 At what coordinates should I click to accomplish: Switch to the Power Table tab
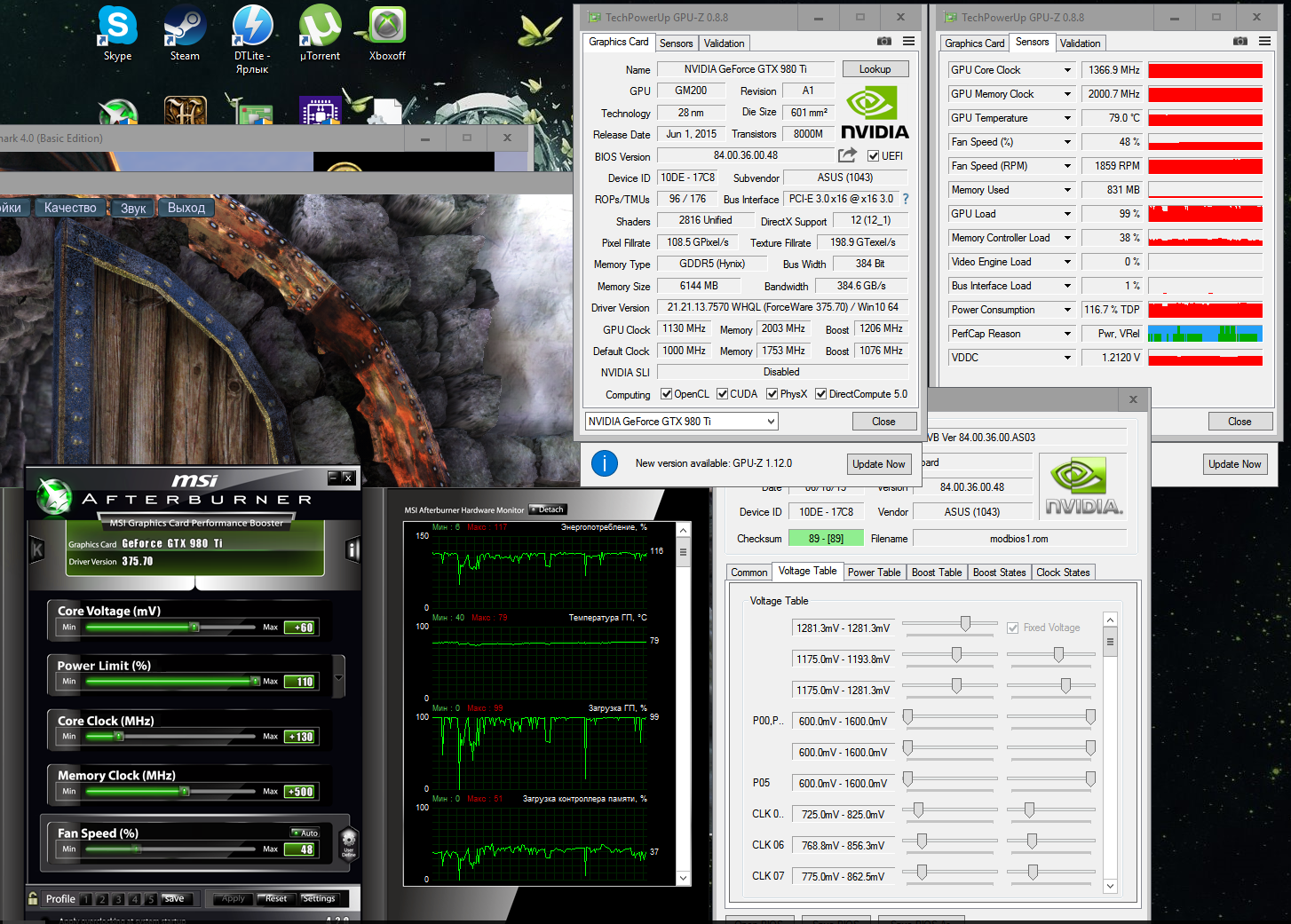(874, 573)
